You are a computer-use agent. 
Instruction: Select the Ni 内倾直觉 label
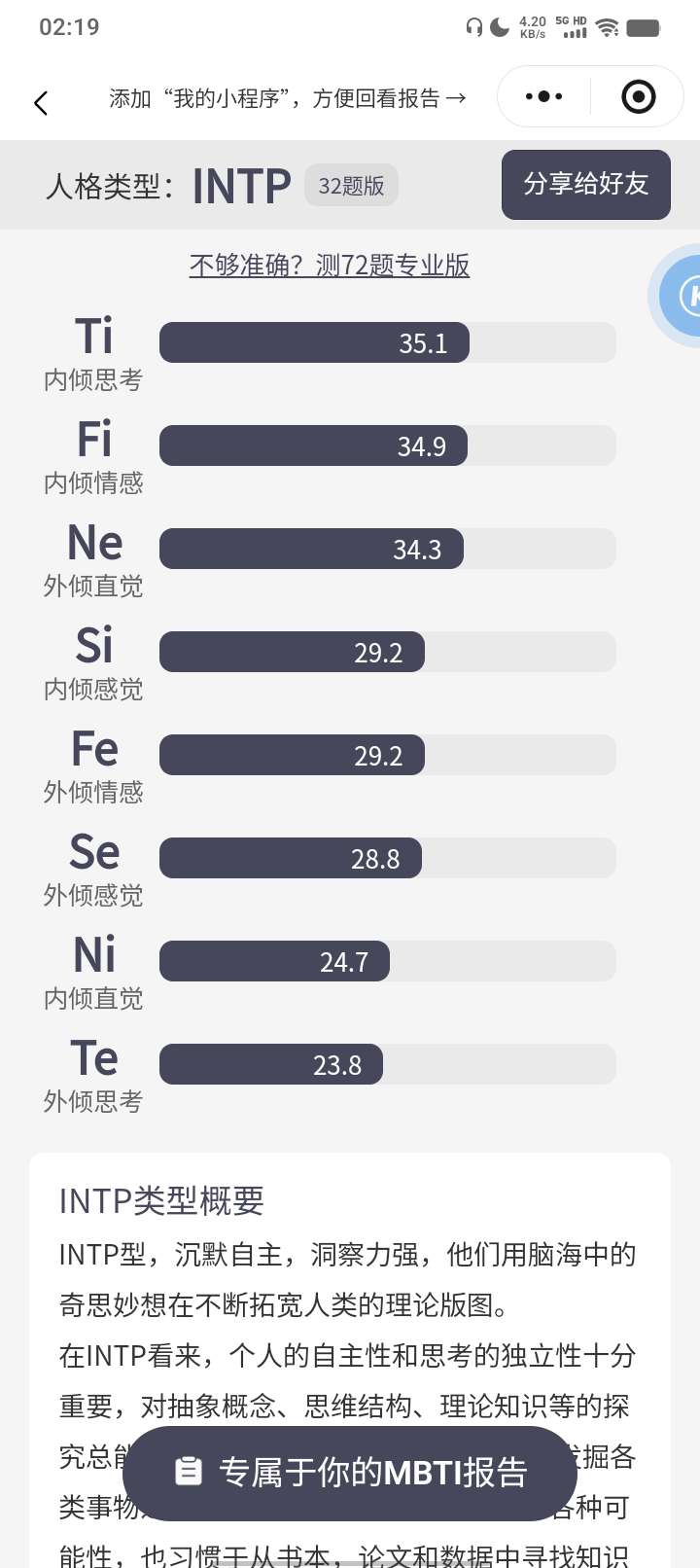pos(93,971)
